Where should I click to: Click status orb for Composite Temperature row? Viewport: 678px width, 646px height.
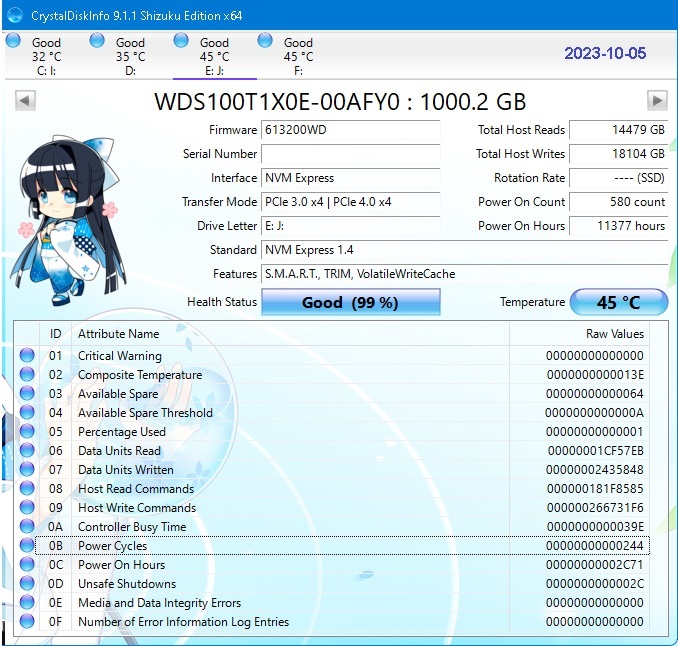[27, 374]
